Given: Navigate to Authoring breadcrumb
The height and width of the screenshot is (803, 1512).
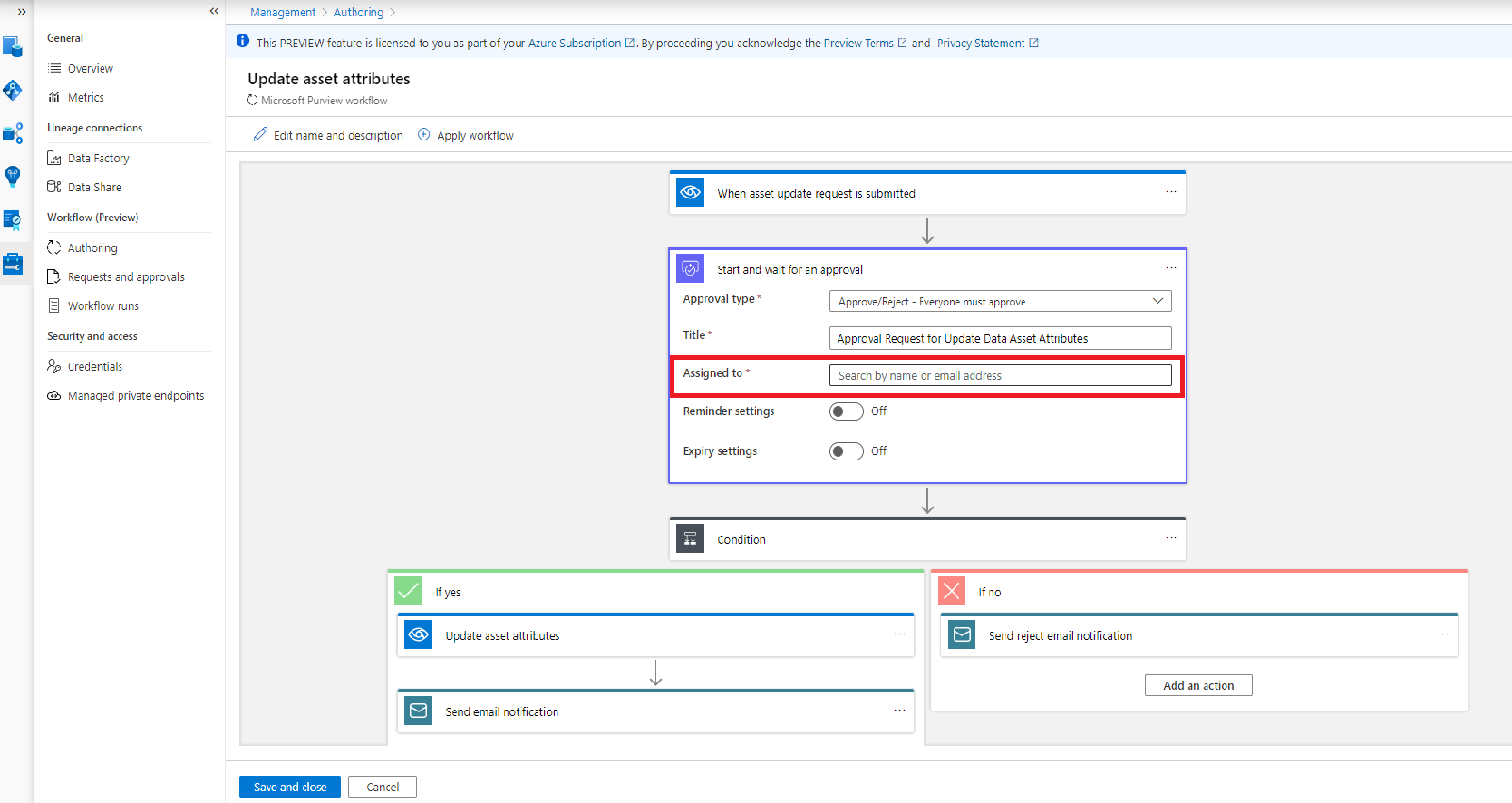Looking at the screenshot, I should tap(359, 12).
